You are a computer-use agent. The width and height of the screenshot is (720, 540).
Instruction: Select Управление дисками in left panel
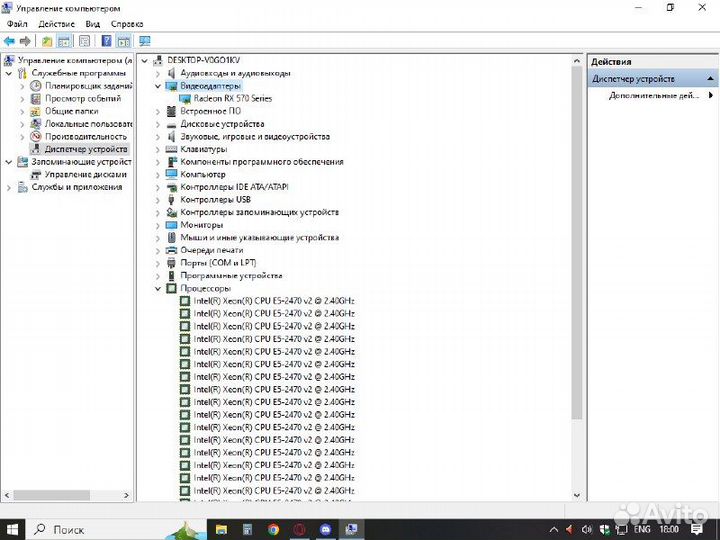point(85,174)
